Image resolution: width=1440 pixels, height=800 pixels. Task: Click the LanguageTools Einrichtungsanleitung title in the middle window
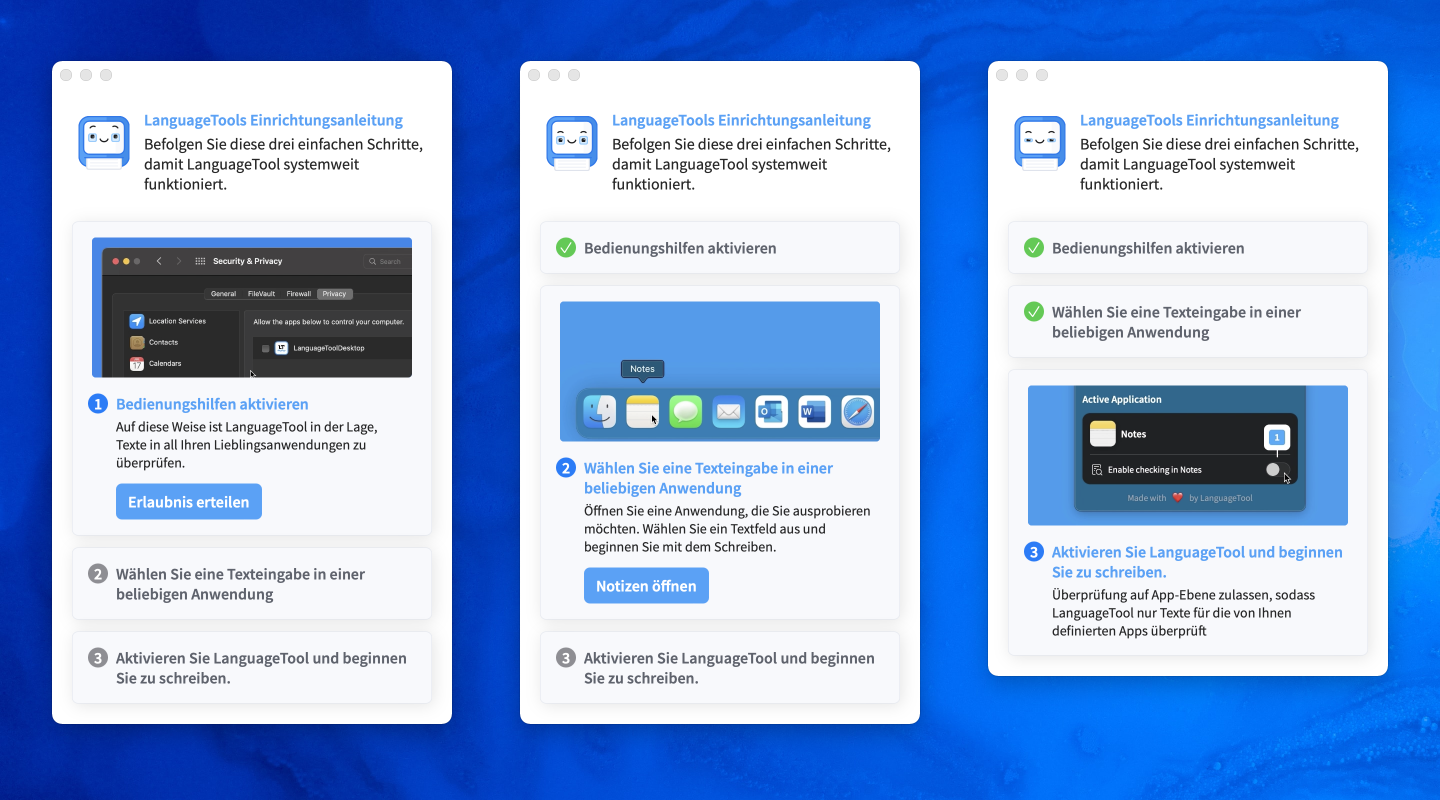[x=741, y=120]
